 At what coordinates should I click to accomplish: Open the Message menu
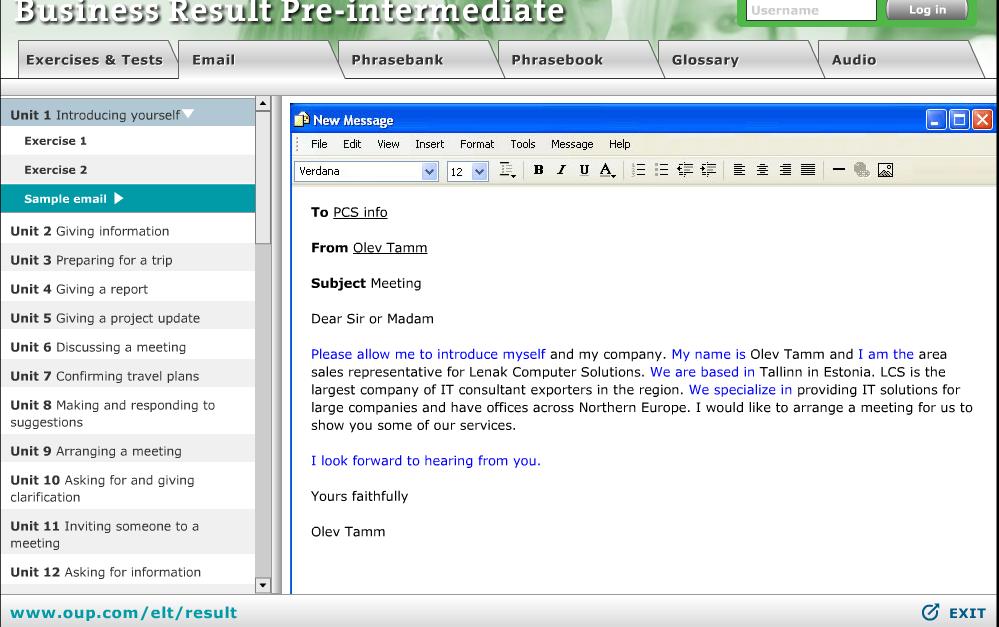point(571,144)
